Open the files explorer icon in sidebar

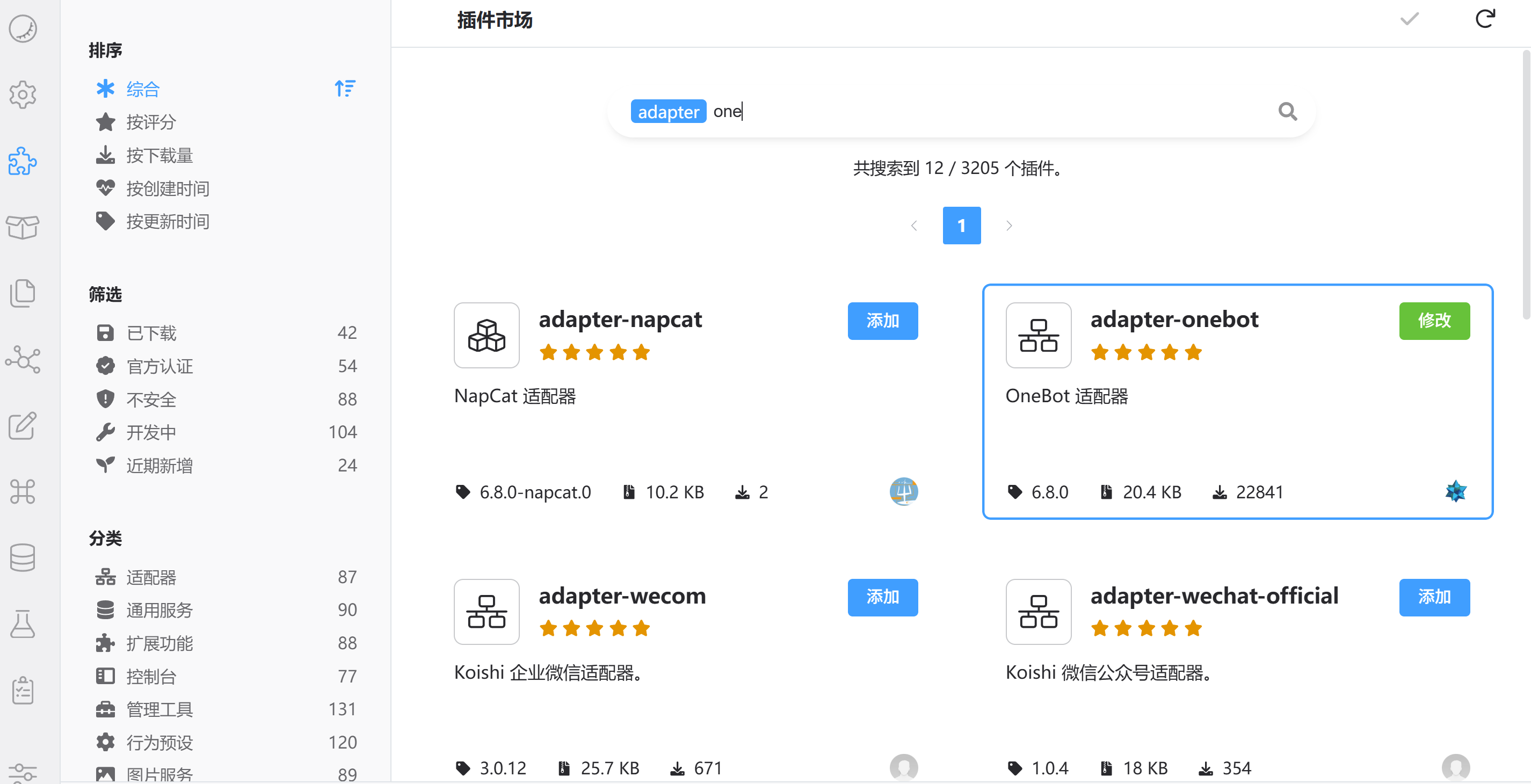(23, 293)
